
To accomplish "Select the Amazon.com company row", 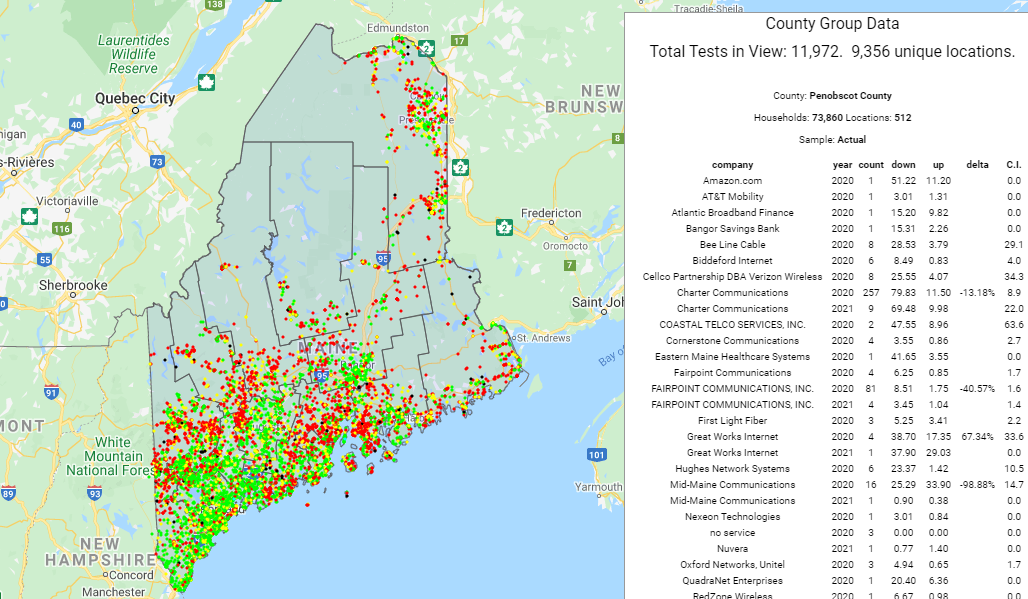I will [832, 181].
